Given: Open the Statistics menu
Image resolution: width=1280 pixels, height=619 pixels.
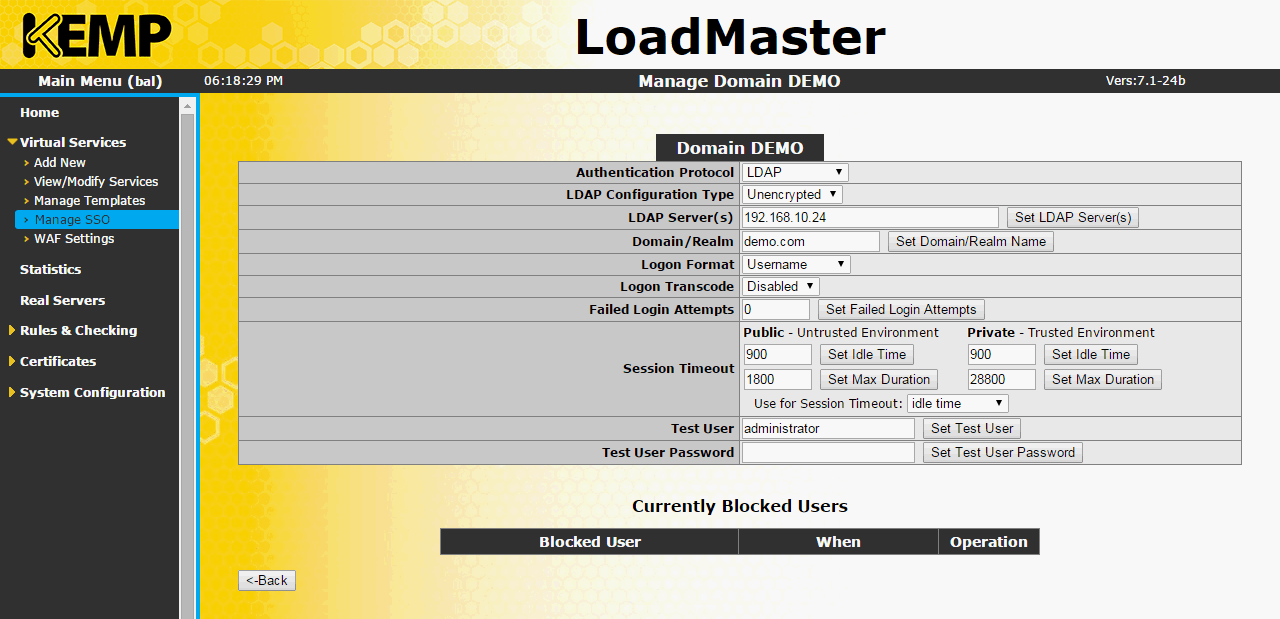Looking at the screenshot, I should pos(50,269).
